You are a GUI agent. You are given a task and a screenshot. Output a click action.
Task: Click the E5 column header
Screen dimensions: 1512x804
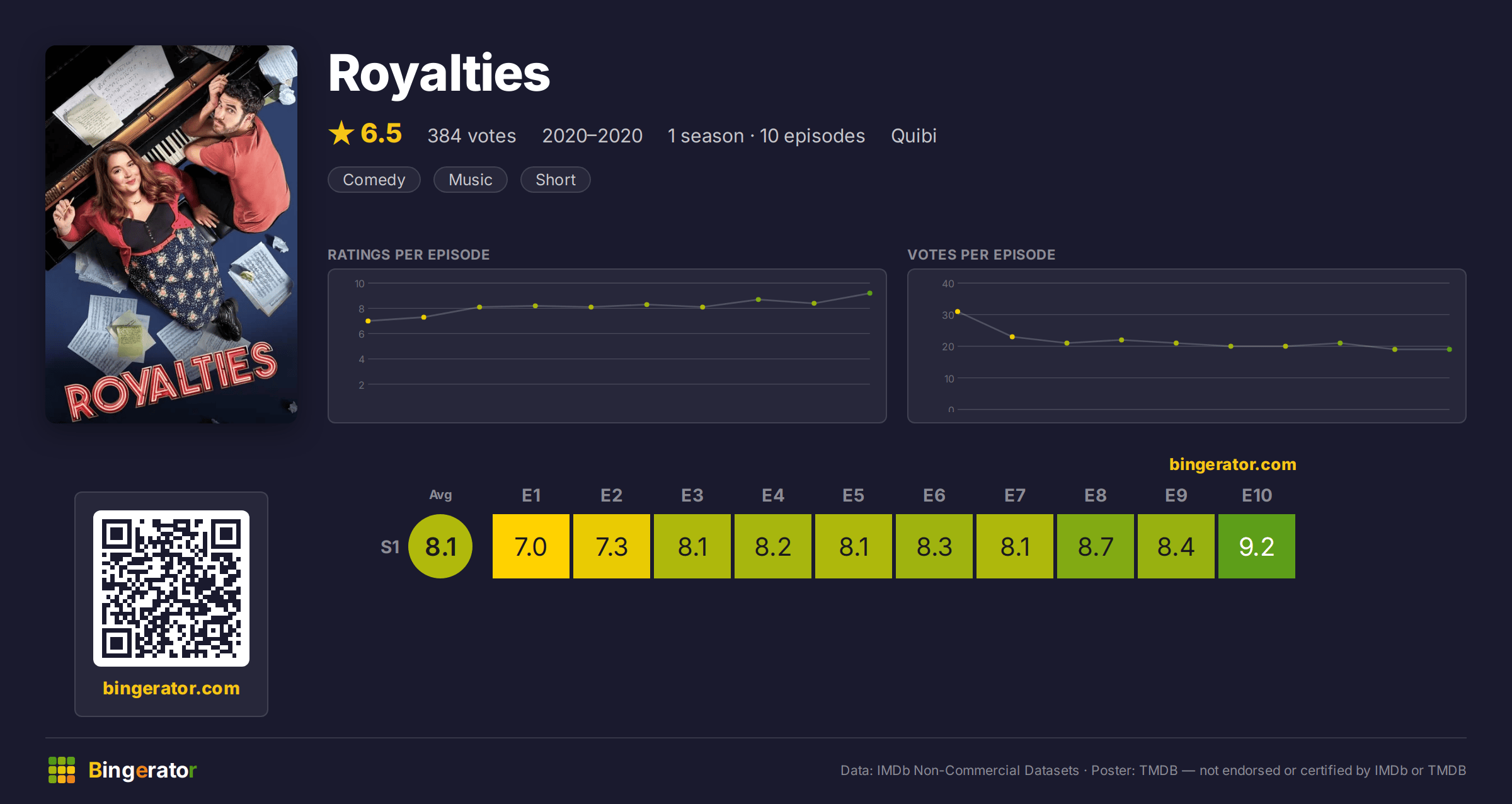(854, 495)
